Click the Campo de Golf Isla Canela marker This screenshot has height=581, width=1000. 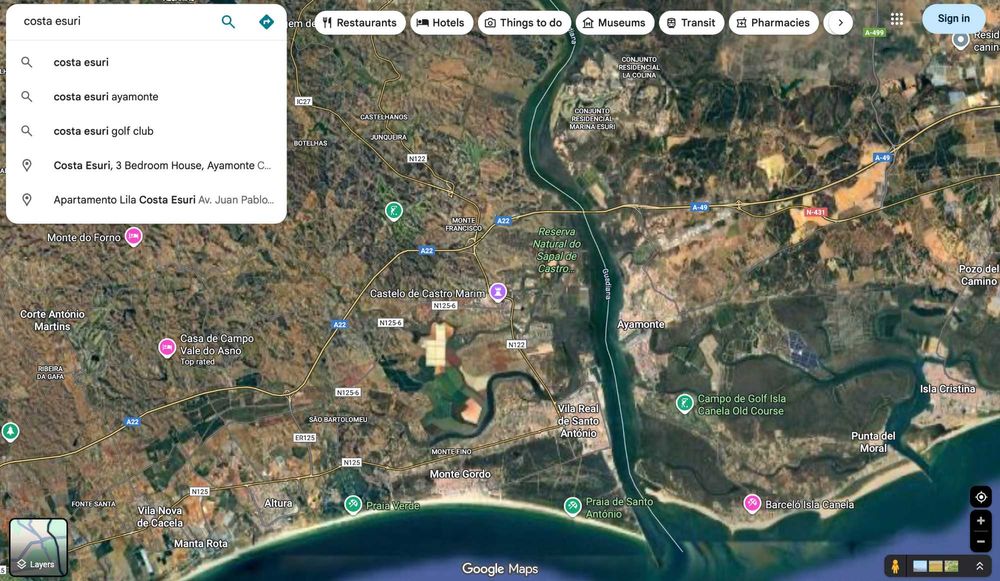click(684, 403)
